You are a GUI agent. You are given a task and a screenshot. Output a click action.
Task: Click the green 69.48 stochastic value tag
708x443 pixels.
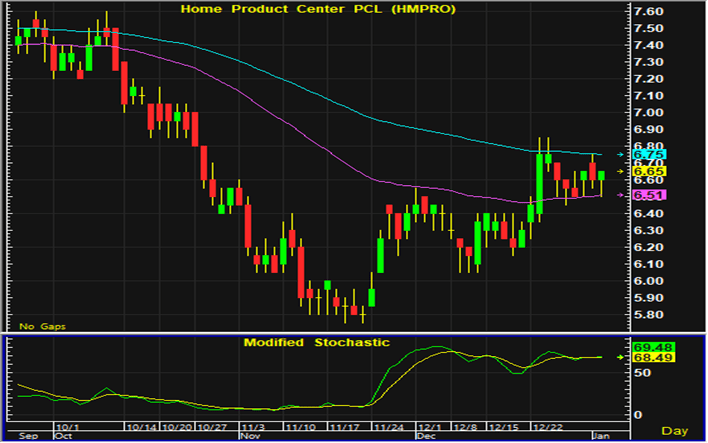pos(648,346)
